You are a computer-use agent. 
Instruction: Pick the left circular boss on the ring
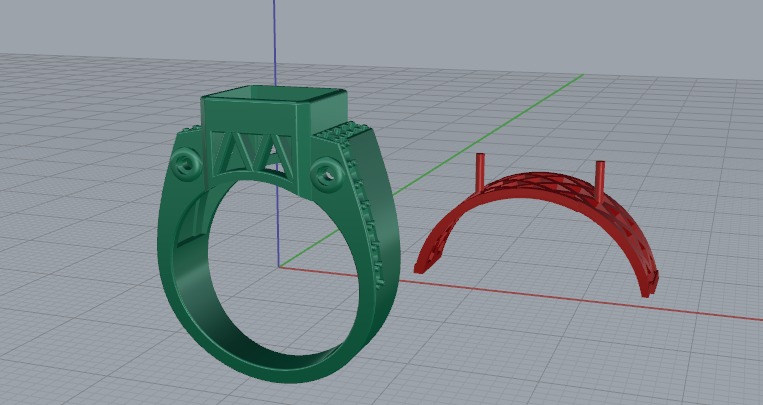(x=187, y=165)
